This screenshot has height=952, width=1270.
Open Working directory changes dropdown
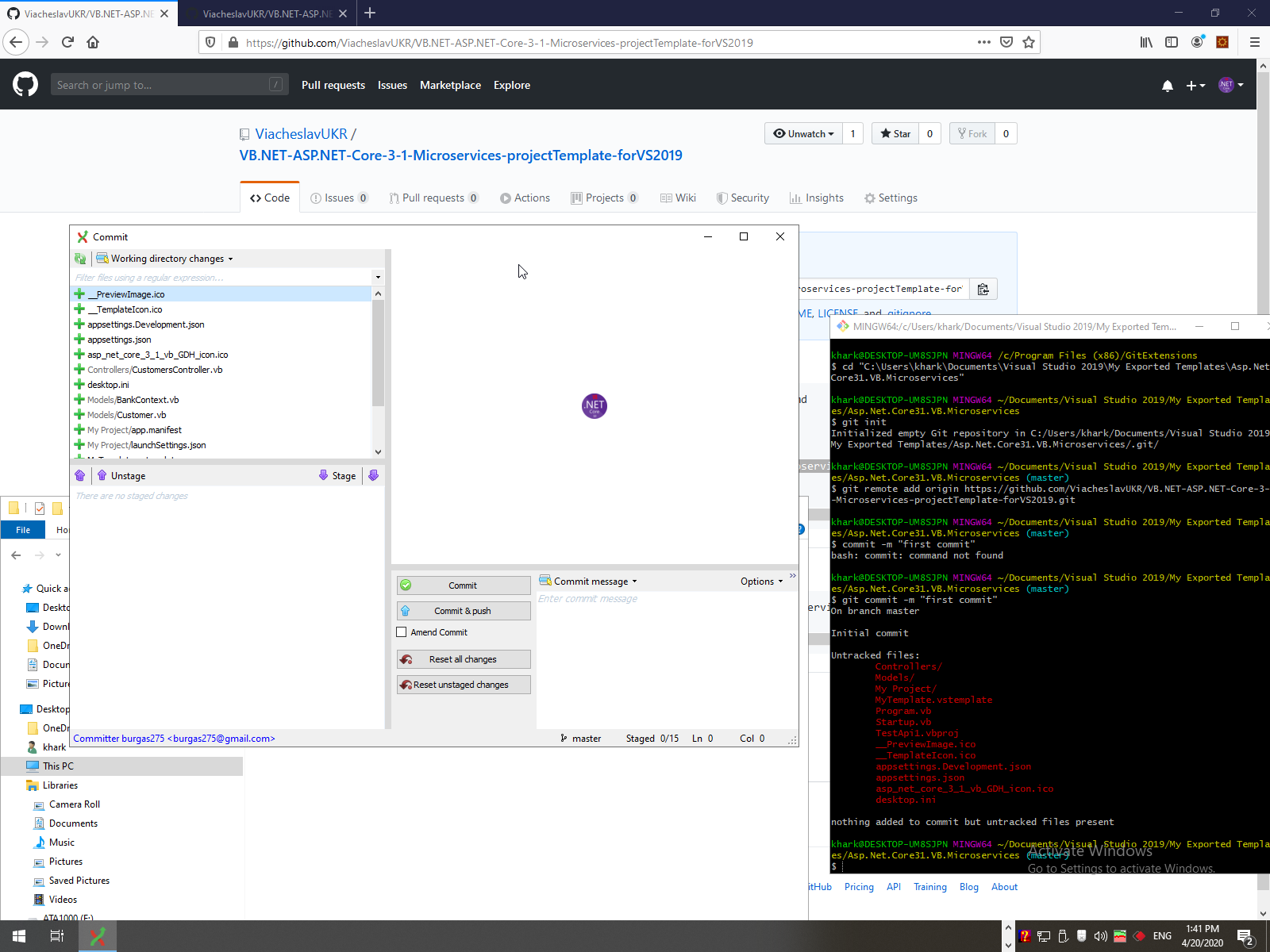(165, 259)
